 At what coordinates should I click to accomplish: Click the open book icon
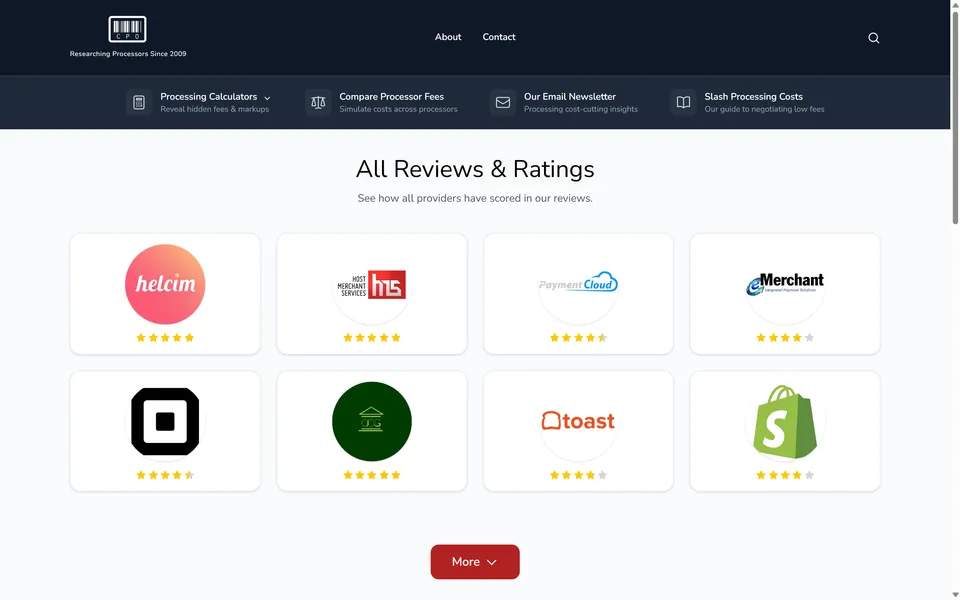click(x=683, y=102)
